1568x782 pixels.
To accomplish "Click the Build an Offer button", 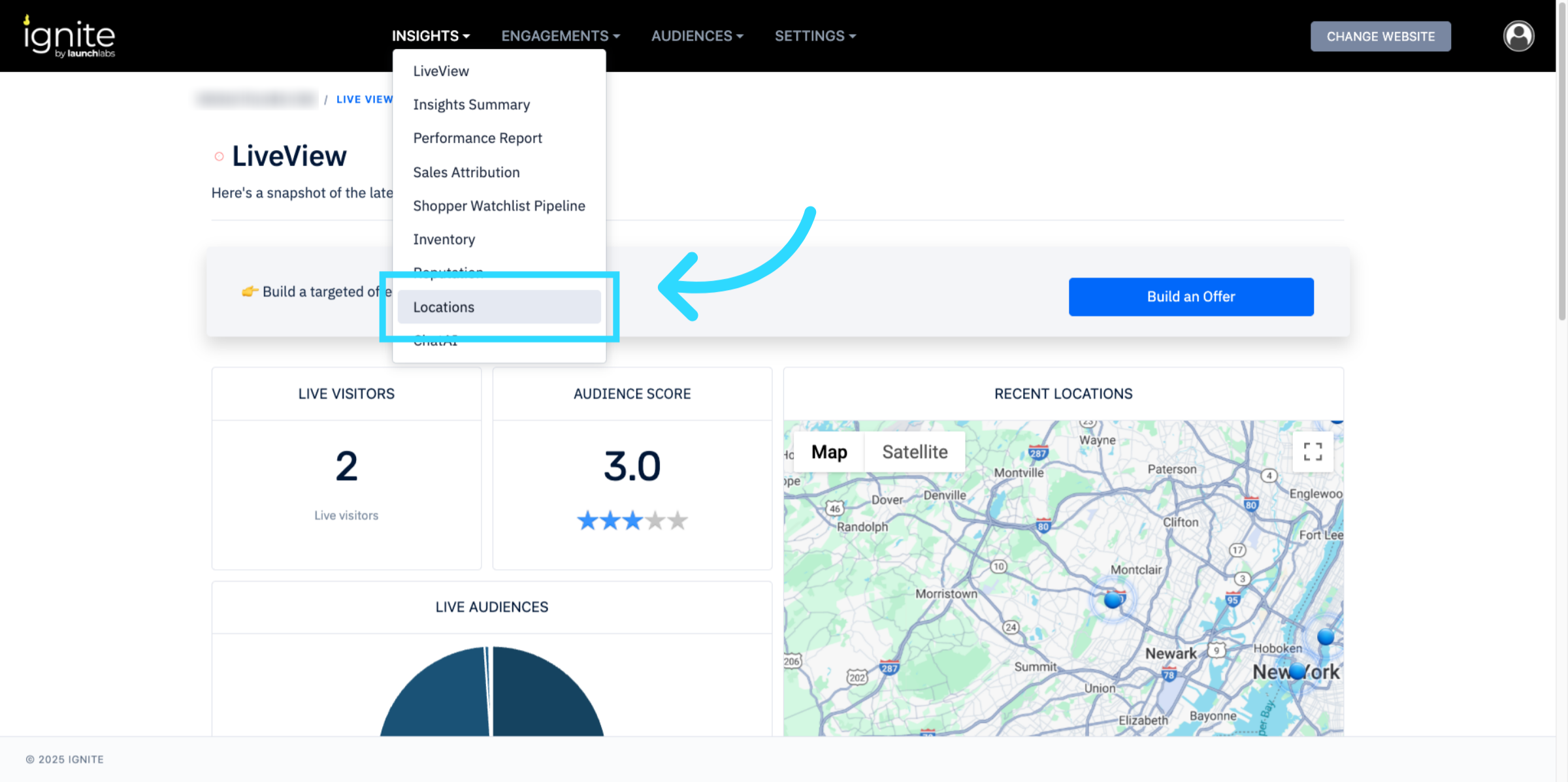I will point(1190,297).
